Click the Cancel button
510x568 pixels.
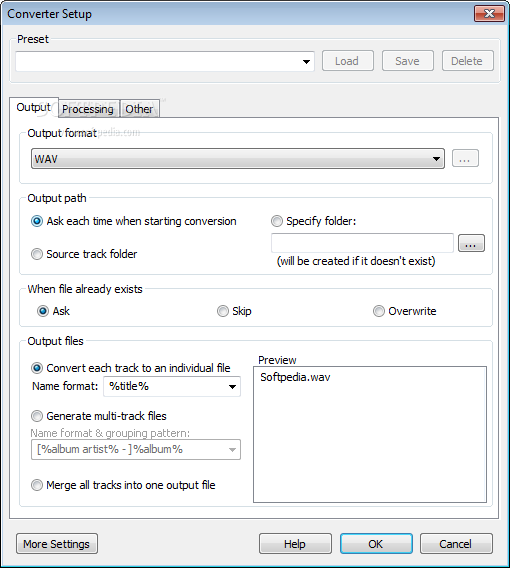point(456,544)
